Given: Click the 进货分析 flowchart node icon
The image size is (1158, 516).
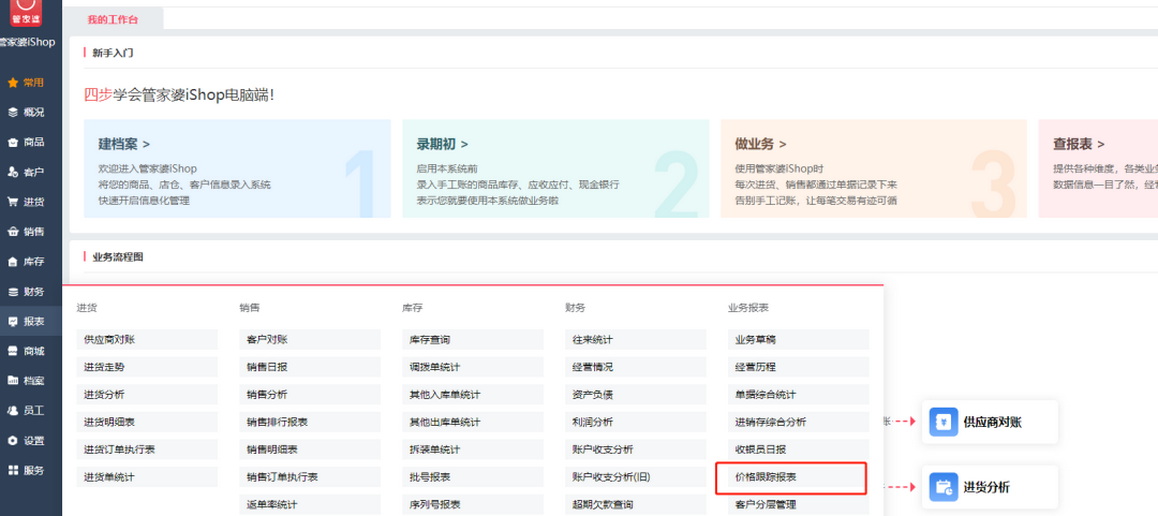Looking at the screenshot, I should [943, 487].
